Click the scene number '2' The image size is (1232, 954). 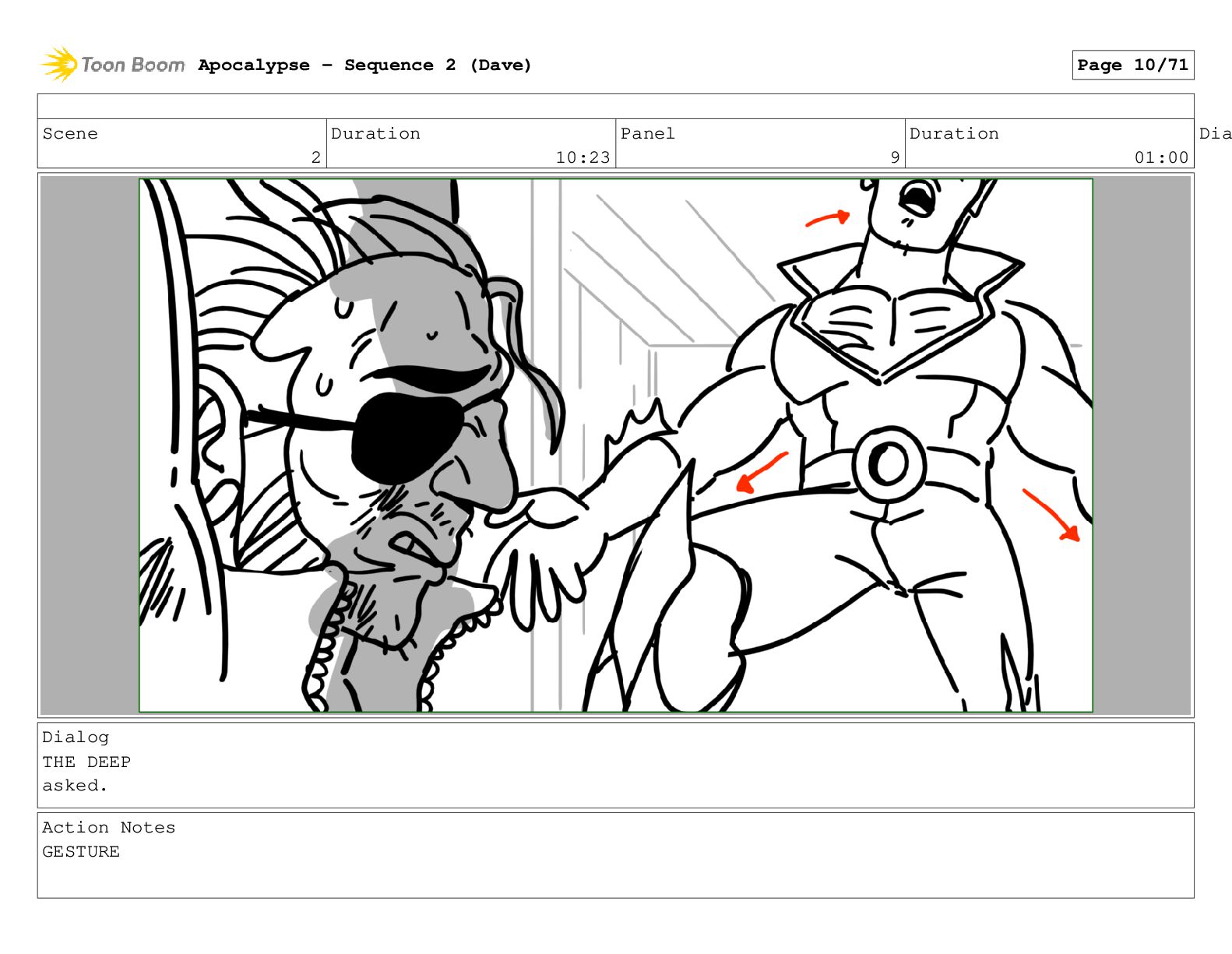[316, 157]
